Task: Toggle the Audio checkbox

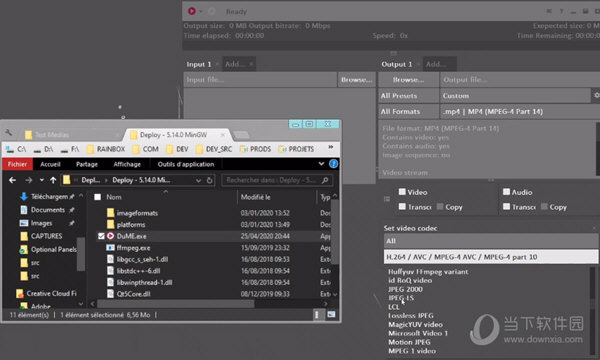Action: click(506, 192)
